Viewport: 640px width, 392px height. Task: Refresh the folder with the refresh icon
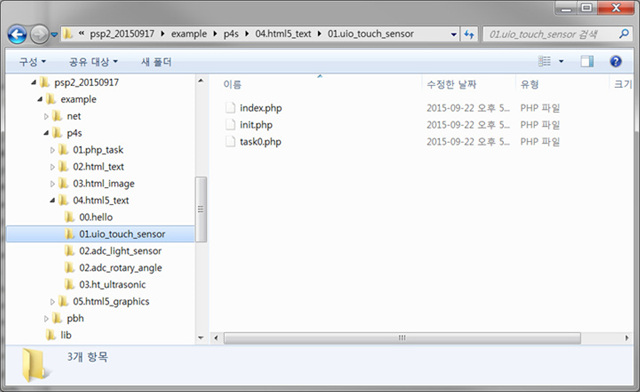coord(469,34)
